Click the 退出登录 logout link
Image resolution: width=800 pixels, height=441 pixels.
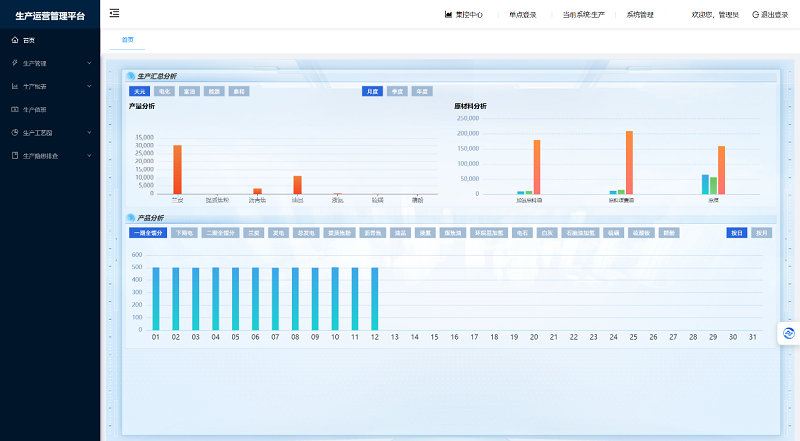[770, 15]
